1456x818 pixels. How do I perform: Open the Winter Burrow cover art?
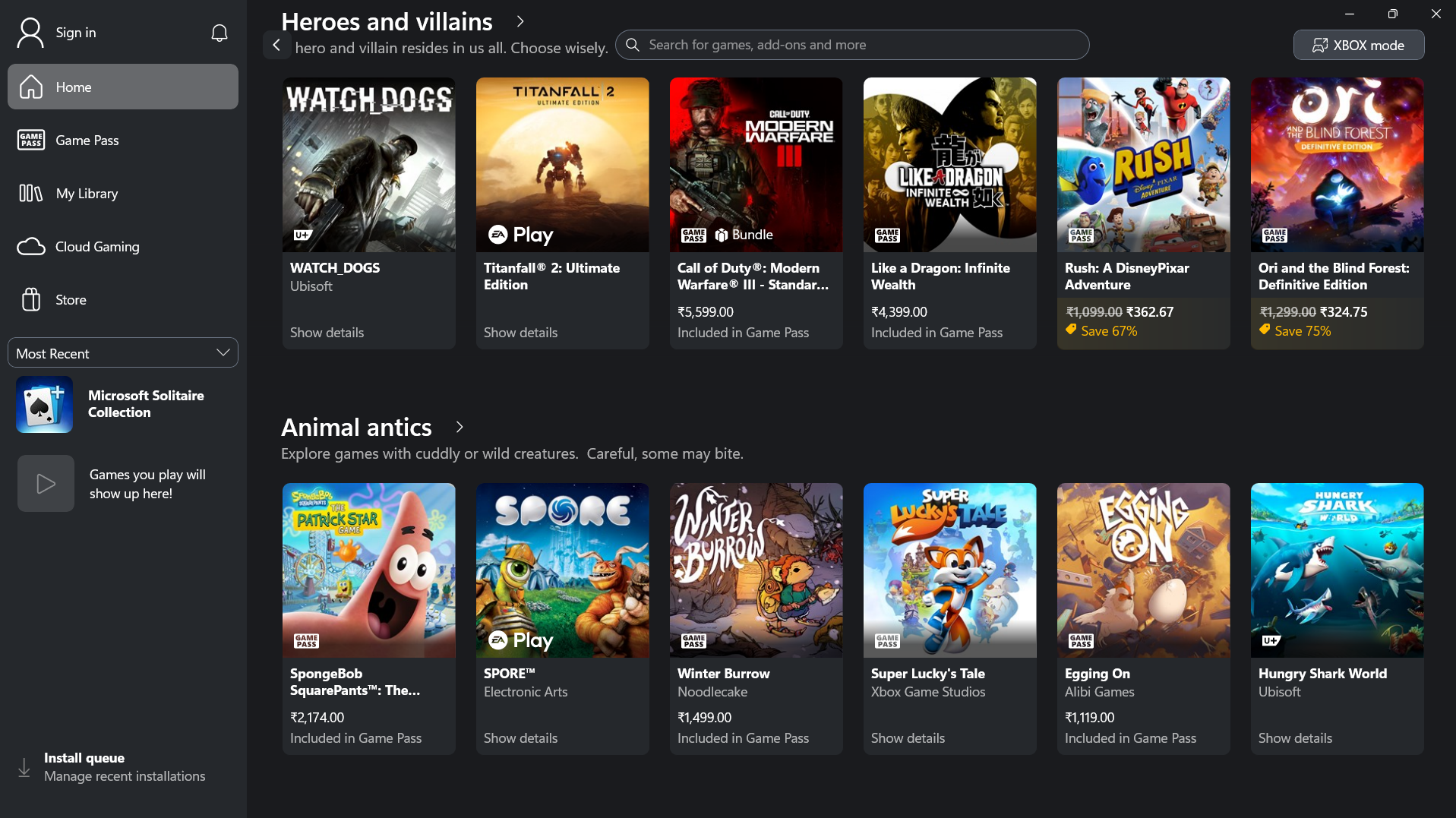(x=756, y=570)
